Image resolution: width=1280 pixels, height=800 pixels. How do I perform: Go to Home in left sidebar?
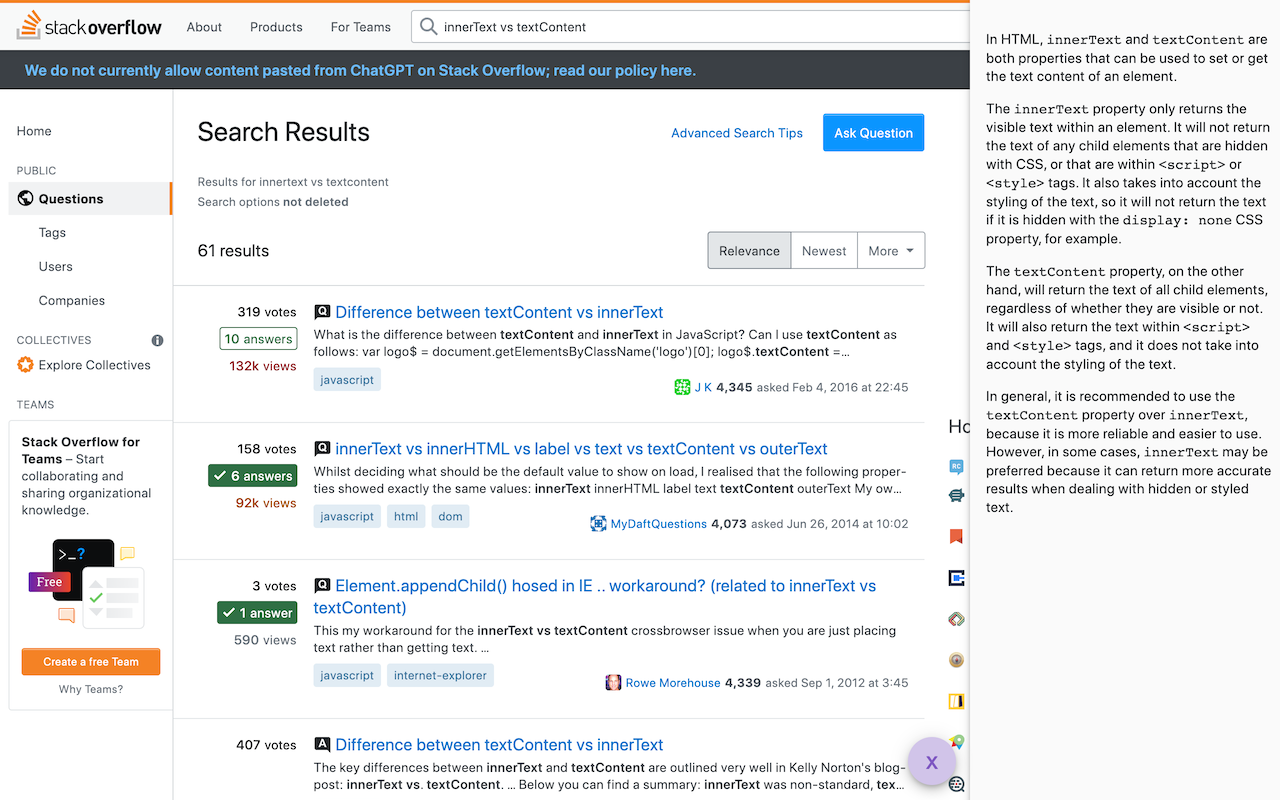tap(34, 131)
